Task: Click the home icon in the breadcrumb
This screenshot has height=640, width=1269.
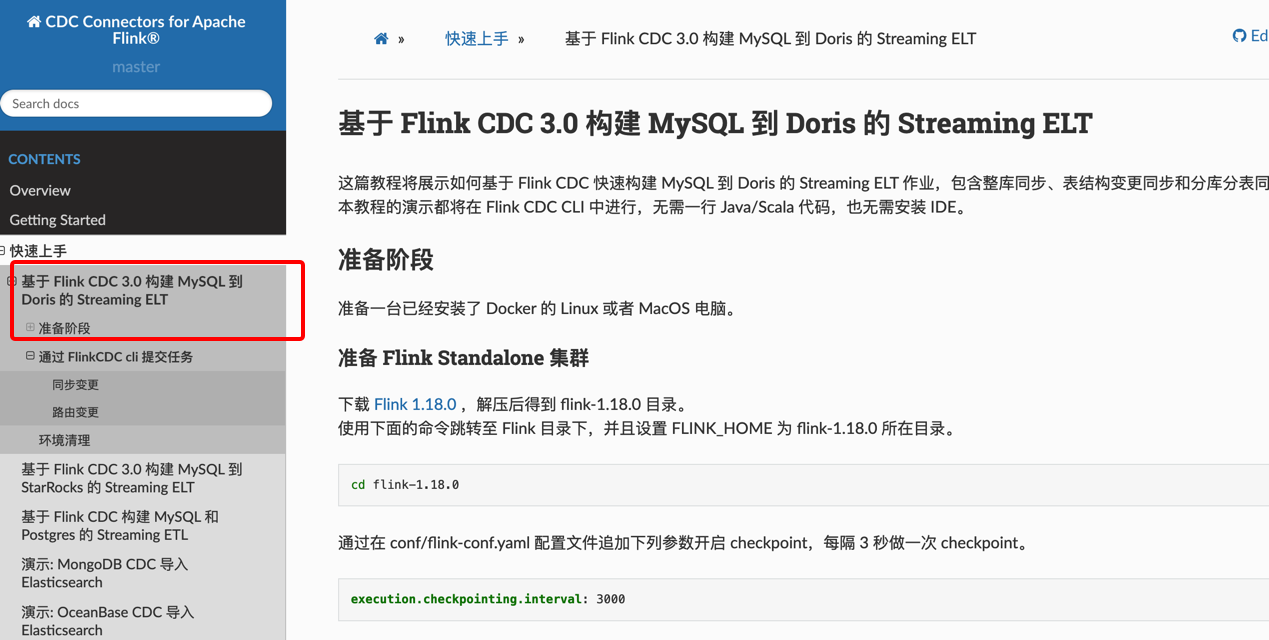Action: 381,39
